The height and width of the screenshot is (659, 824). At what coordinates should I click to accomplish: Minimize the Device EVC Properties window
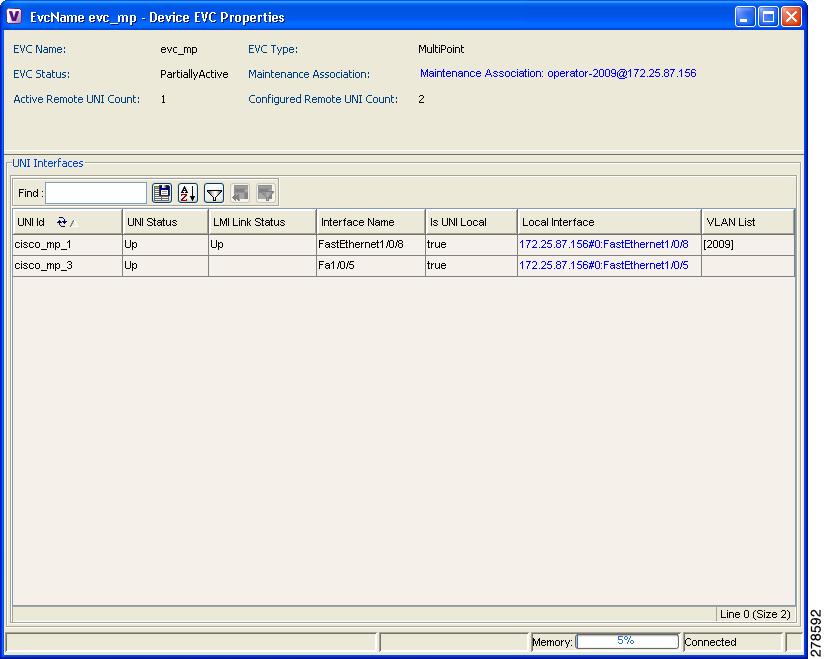[x=744, y=17]
